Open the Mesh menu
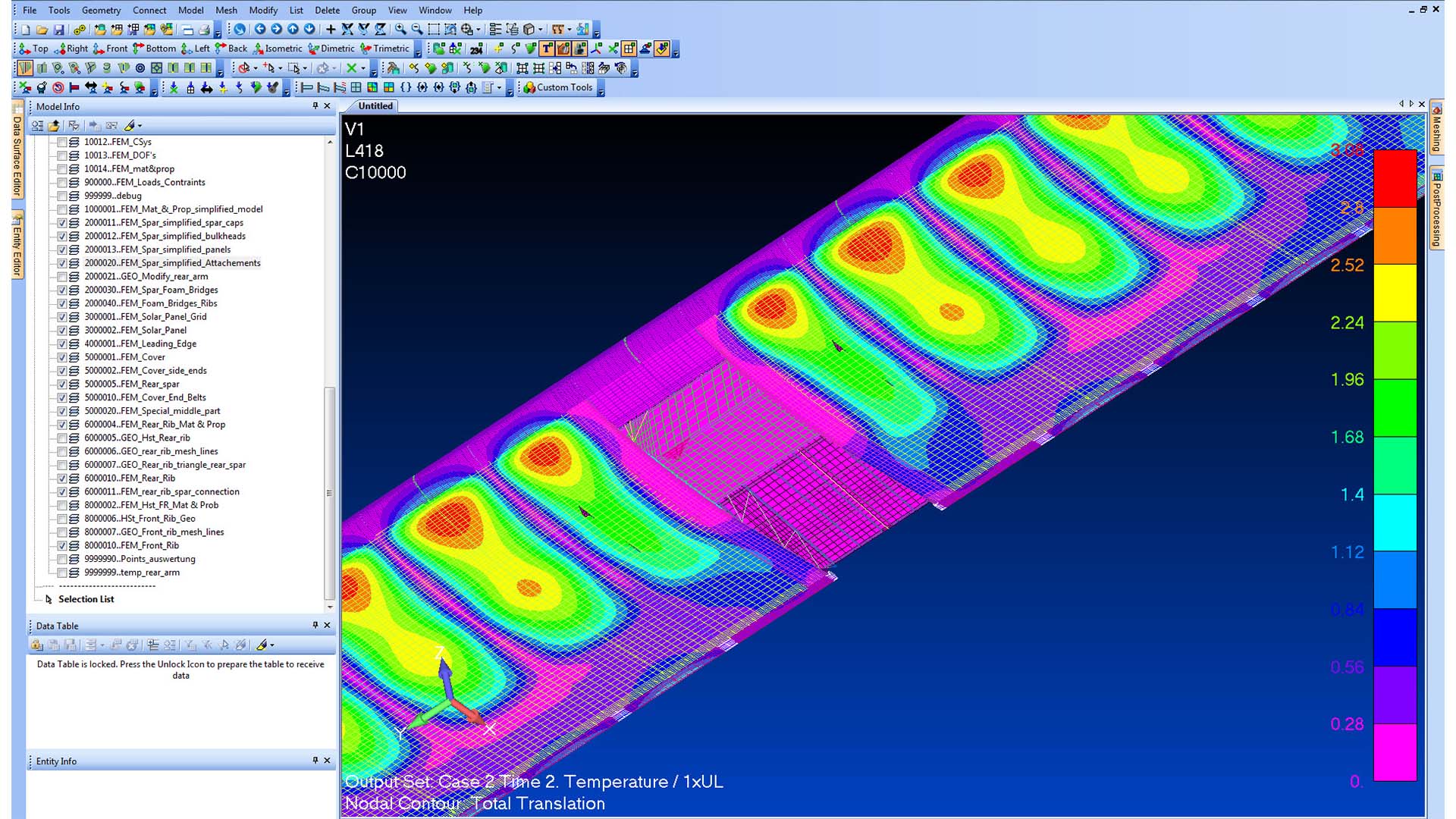 (x=226, y=10)
